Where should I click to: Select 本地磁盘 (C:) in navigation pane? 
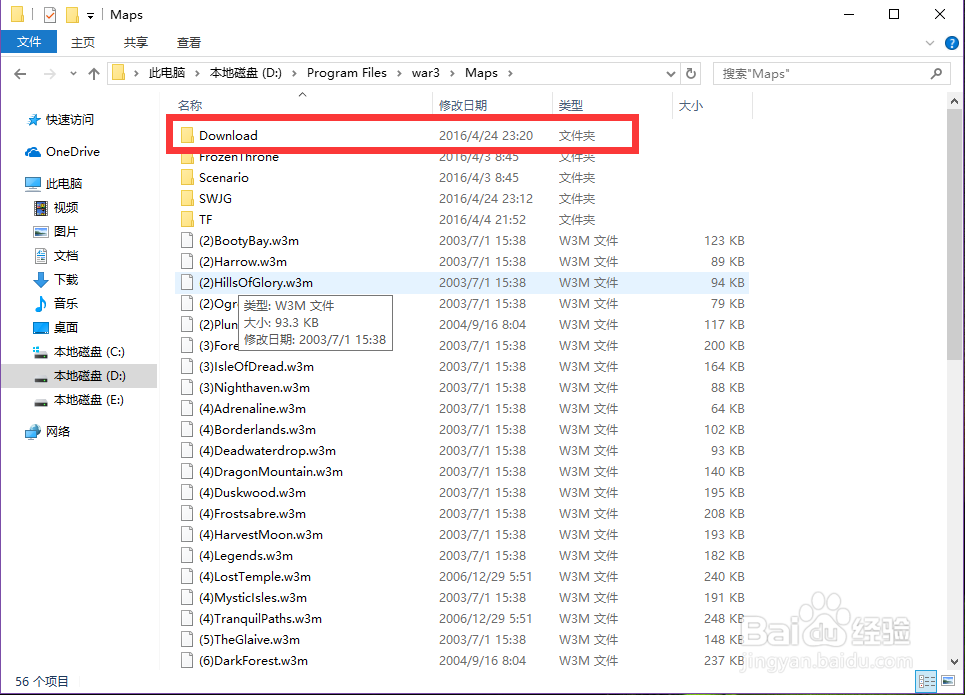pos(79,352)
